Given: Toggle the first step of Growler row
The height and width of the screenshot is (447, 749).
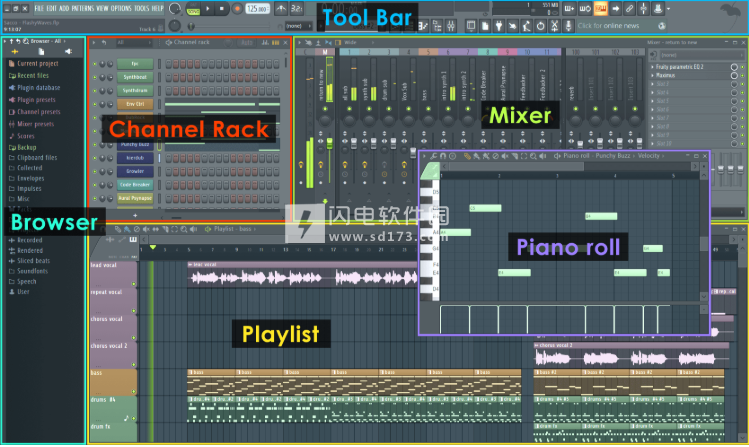Looking at the screenshot, I should coord(168,171).
